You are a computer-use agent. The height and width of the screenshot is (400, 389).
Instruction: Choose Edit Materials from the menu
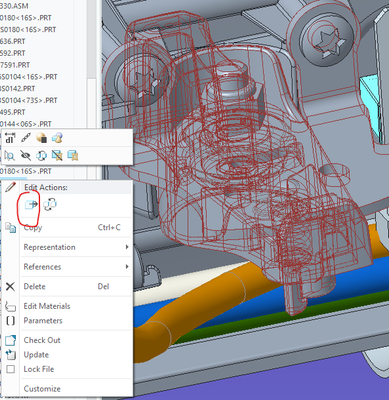pyautogui.click(x=77, y=306)
